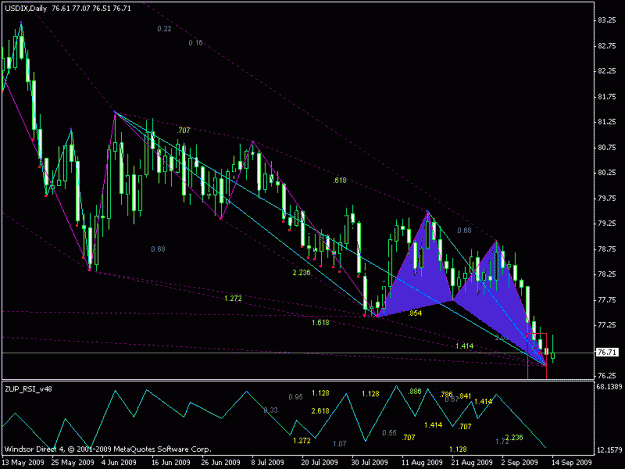The image size is (625, 469).
Task: Click the 80.25 price axis label
Action: [607, 173]
